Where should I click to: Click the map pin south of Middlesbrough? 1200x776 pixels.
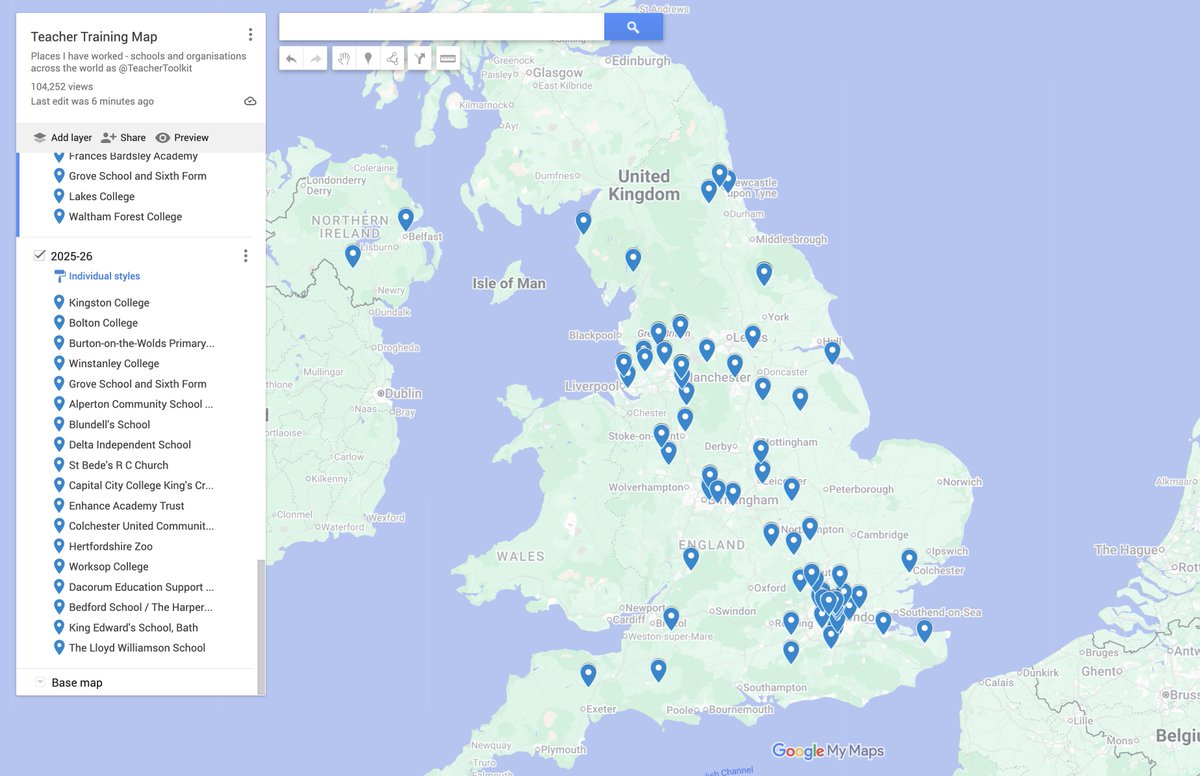coord(764,273)
